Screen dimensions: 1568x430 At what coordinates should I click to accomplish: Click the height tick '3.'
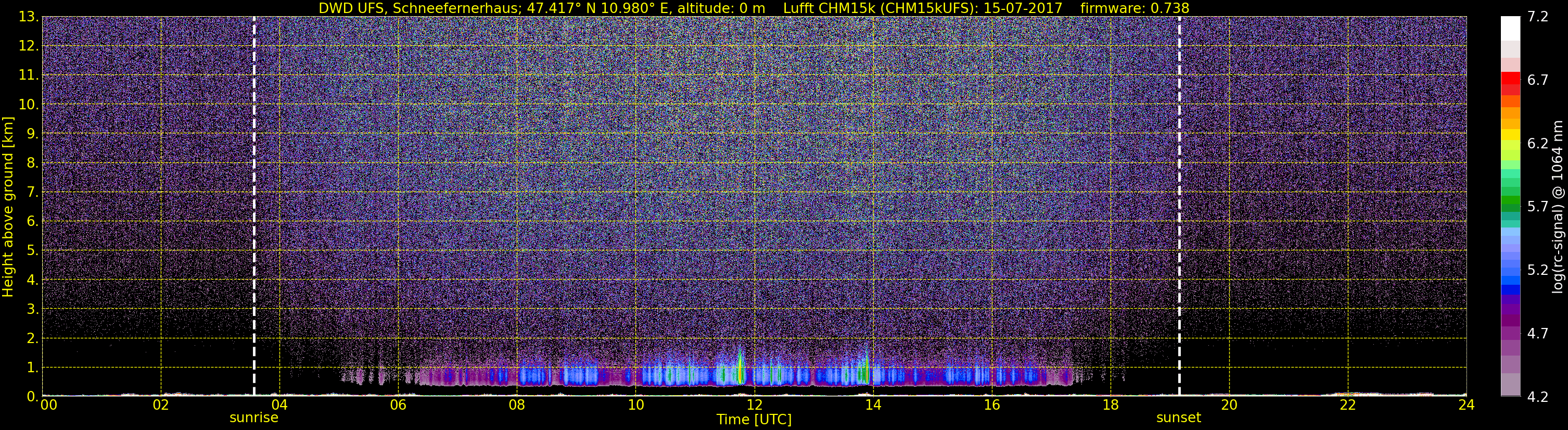[x=32, y=309]
